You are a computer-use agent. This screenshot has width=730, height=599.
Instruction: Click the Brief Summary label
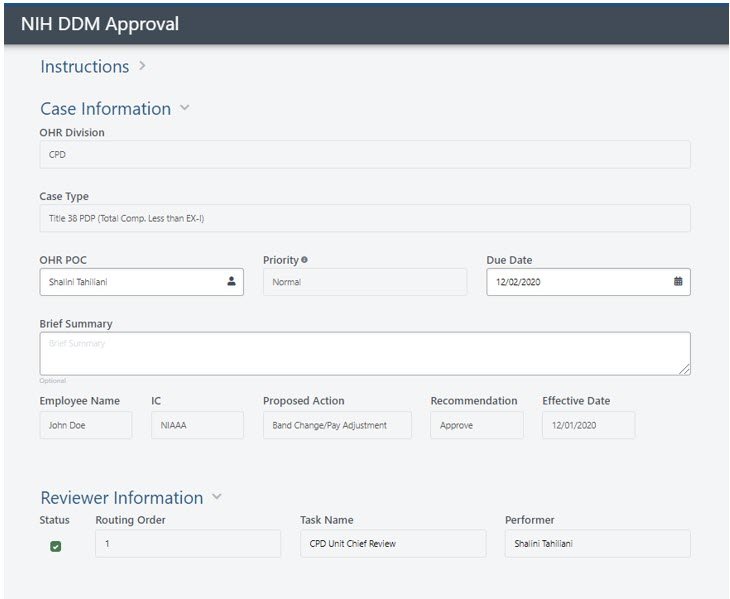coord(76,323)
